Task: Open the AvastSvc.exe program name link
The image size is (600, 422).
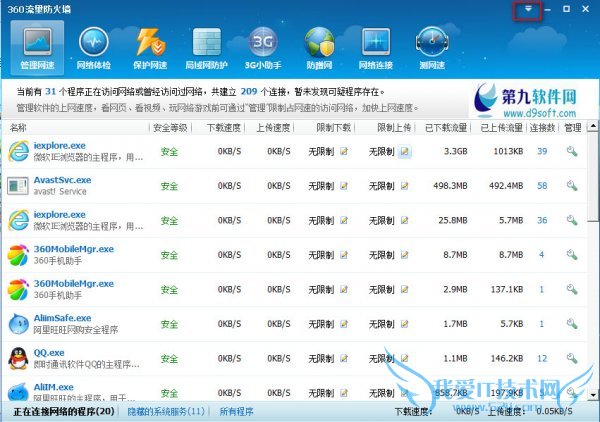Action: pos(62,180)
